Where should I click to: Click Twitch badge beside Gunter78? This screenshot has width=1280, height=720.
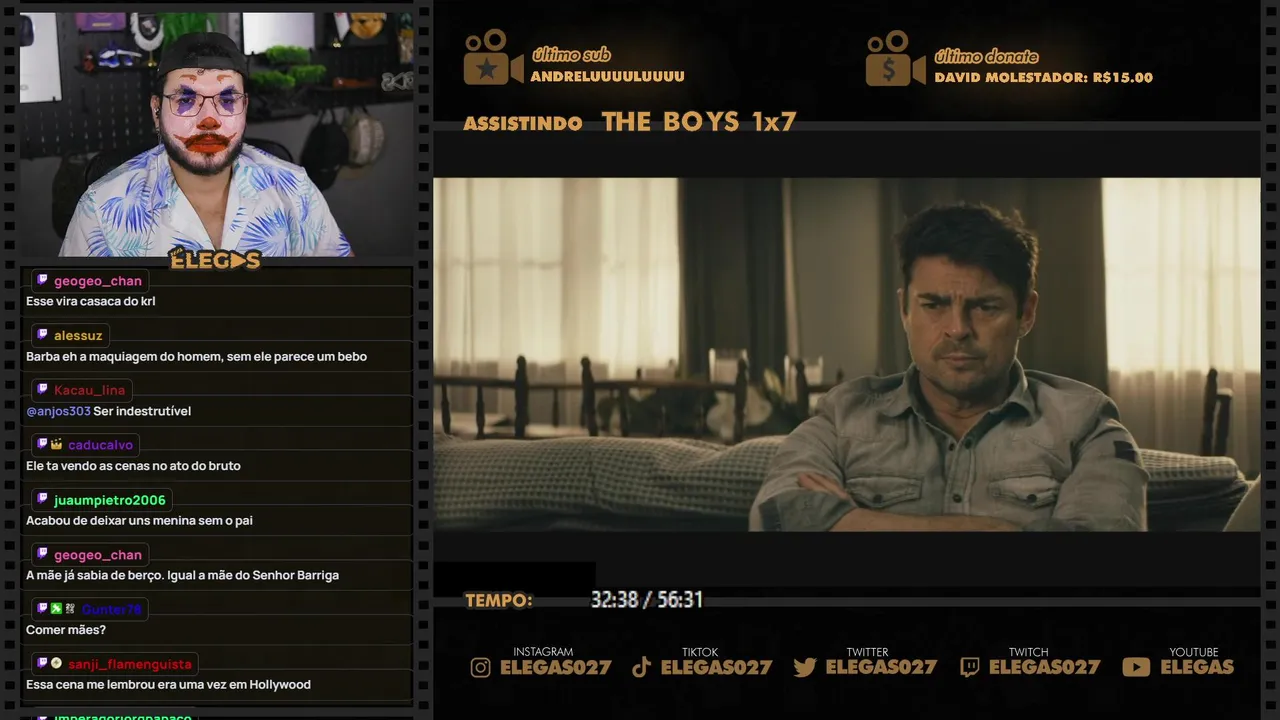pyautogui.click(x=42, y=608)
